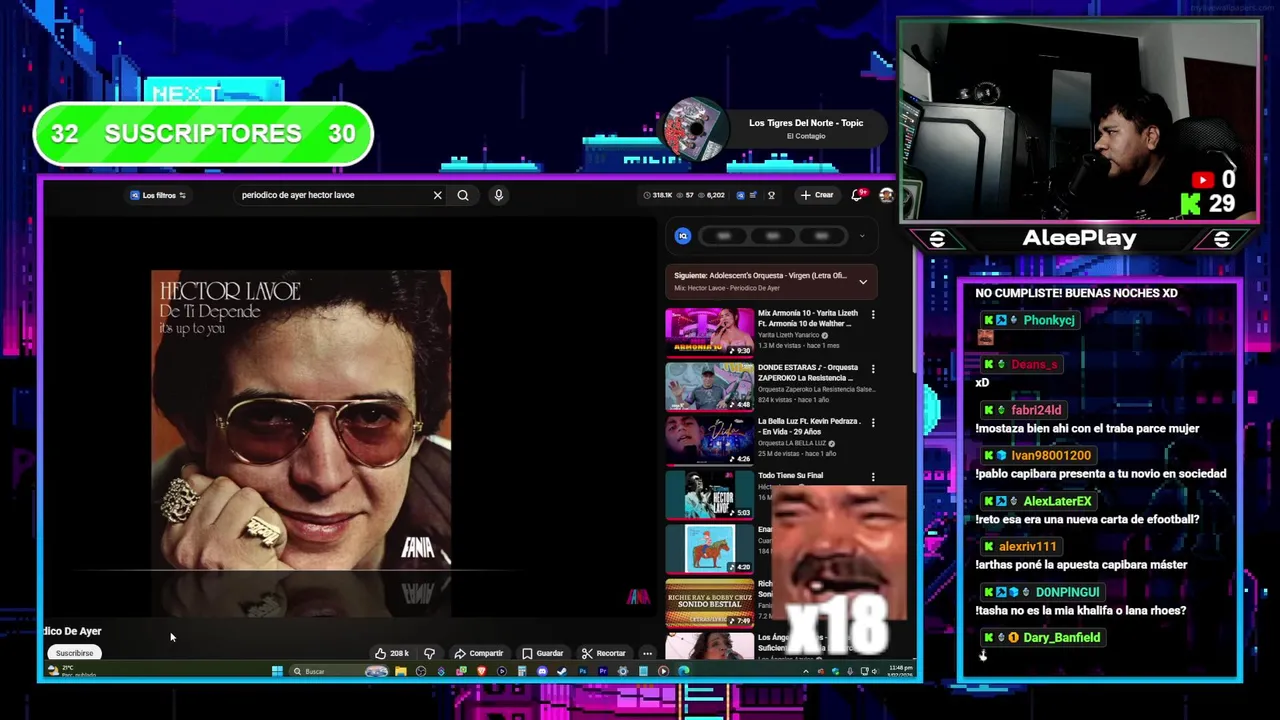Image resolution: width=1280 pixels, height=720 pixels.
Task: Open Premiere Pro from the taskbar
Action: [x=603, y=671]
